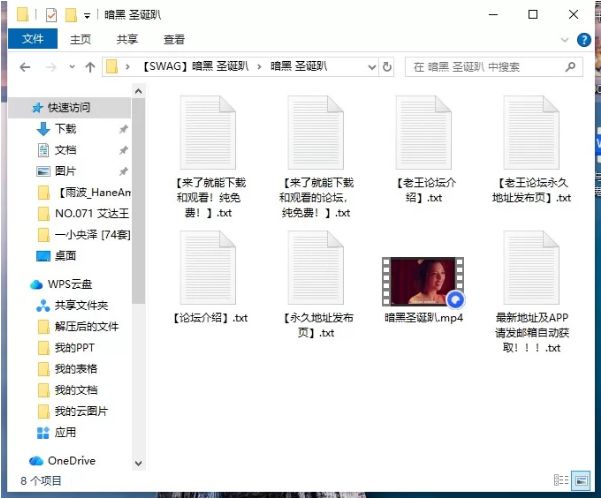601x499 pixels.
Task: Open 我的表格 folder in sidebar
Action: 69,369
